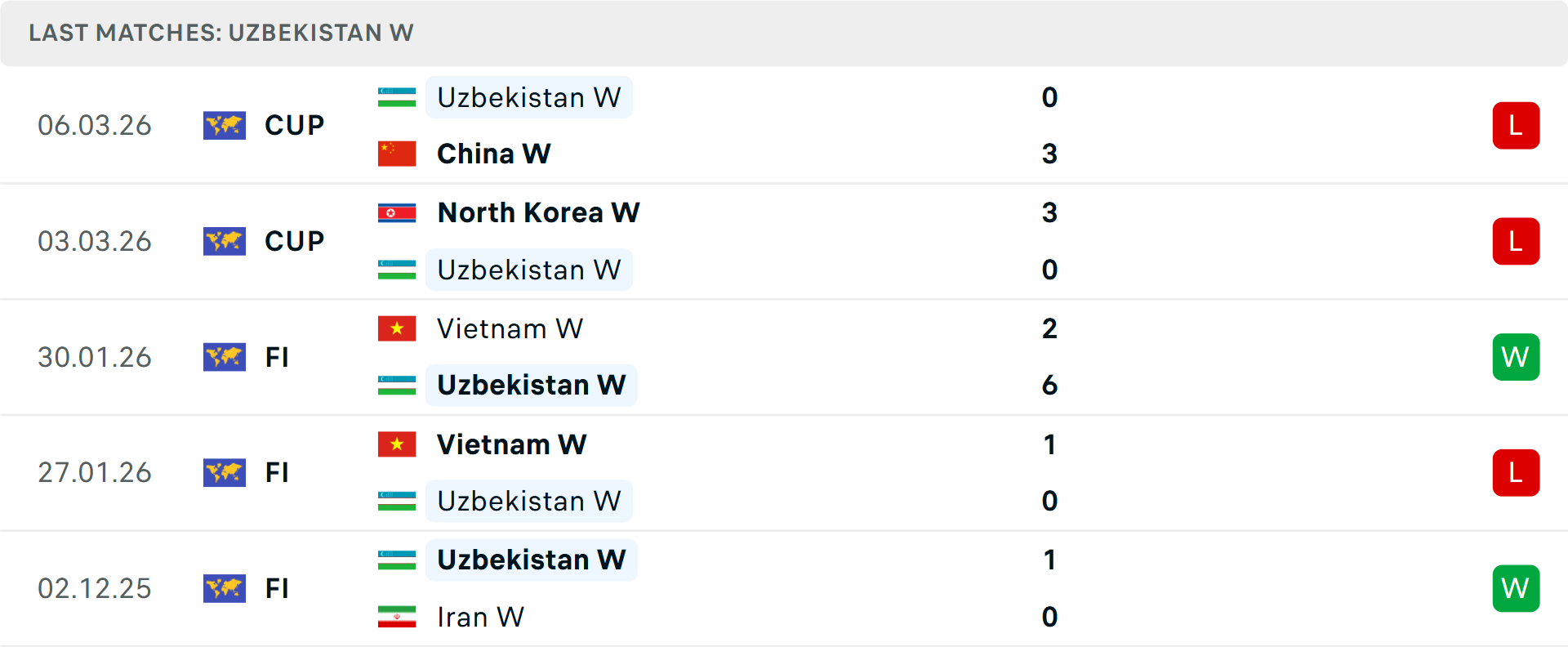Image resolution: width=1568 pixels, height=647 pixels.
Task: Select Uzbekistan W in the 03.03.26 match
Action: (x=529, y=270)
